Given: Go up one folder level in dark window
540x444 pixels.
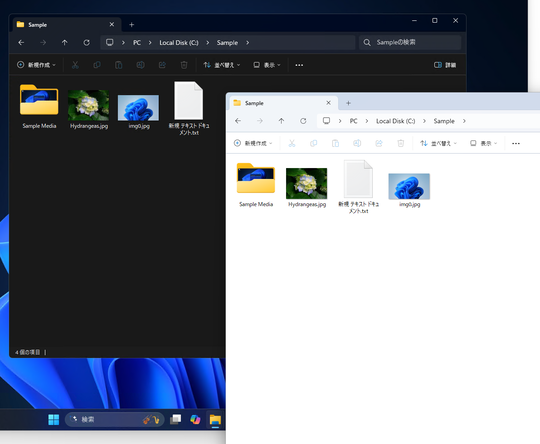Looking at the screenshot, I should tap(64, 42).
